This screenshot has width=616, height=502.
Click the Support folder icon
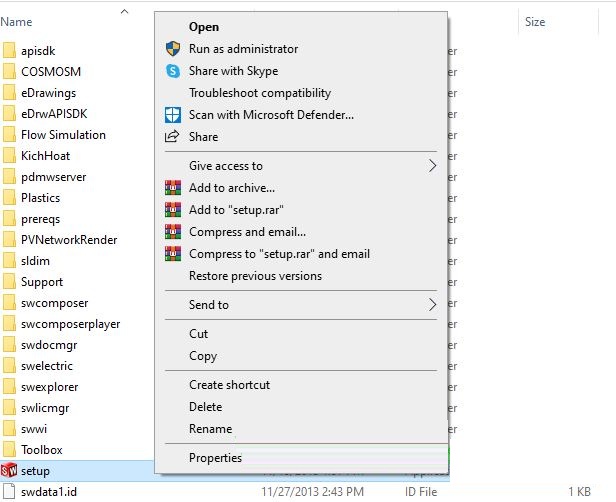pos(9,282)
